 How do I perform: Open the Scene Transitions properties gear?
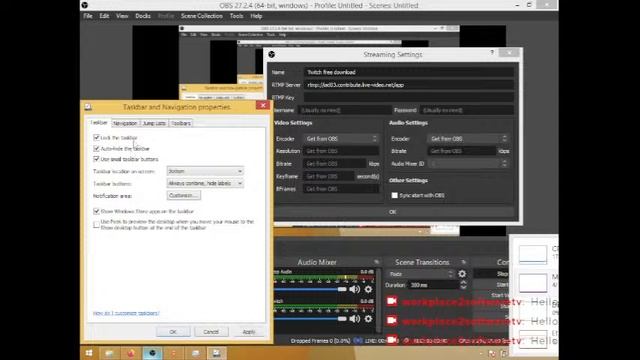coord(462,274)
